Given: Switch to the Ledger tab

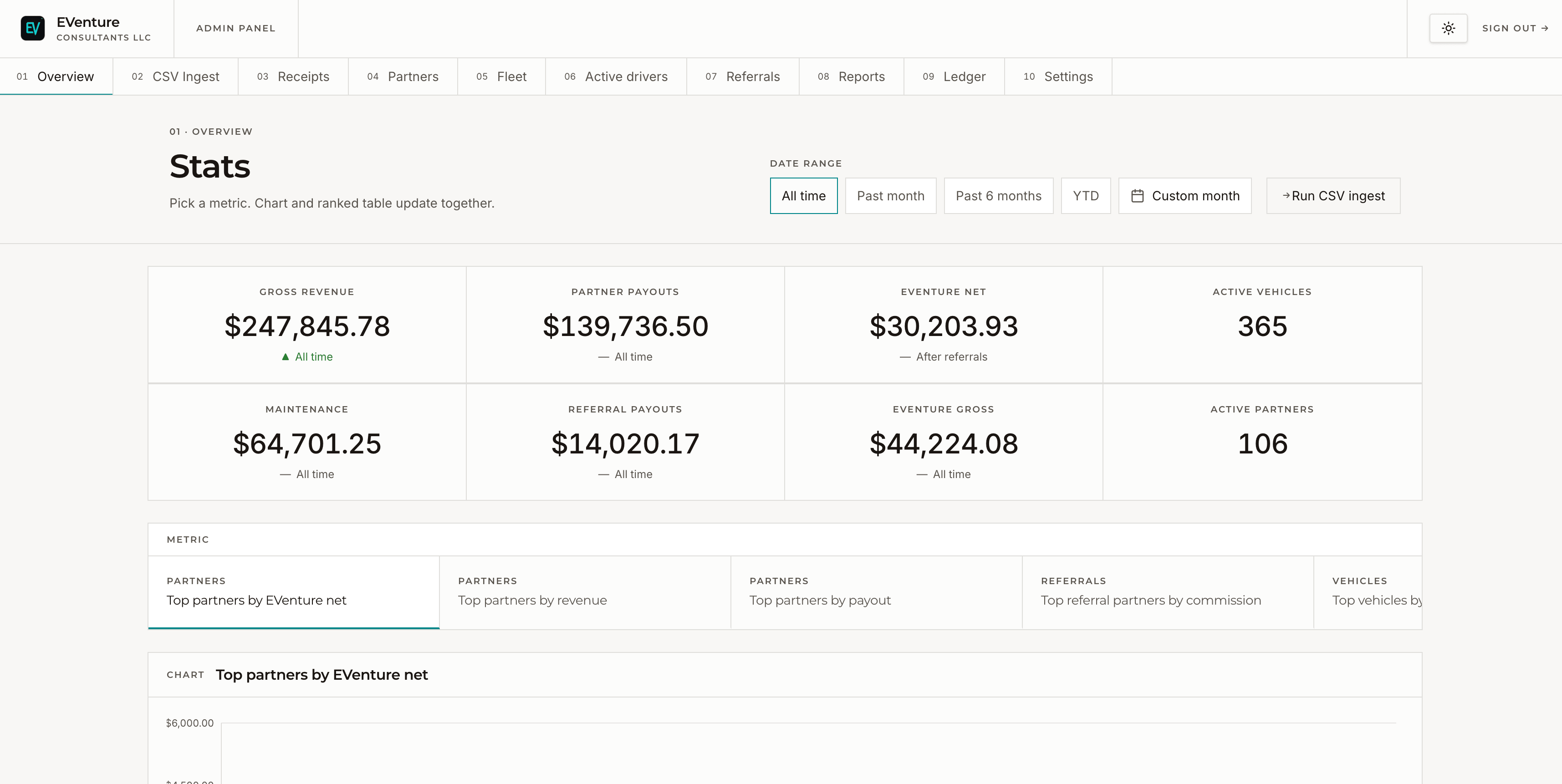Looking at the screenshot, I should tap(954, 76).
